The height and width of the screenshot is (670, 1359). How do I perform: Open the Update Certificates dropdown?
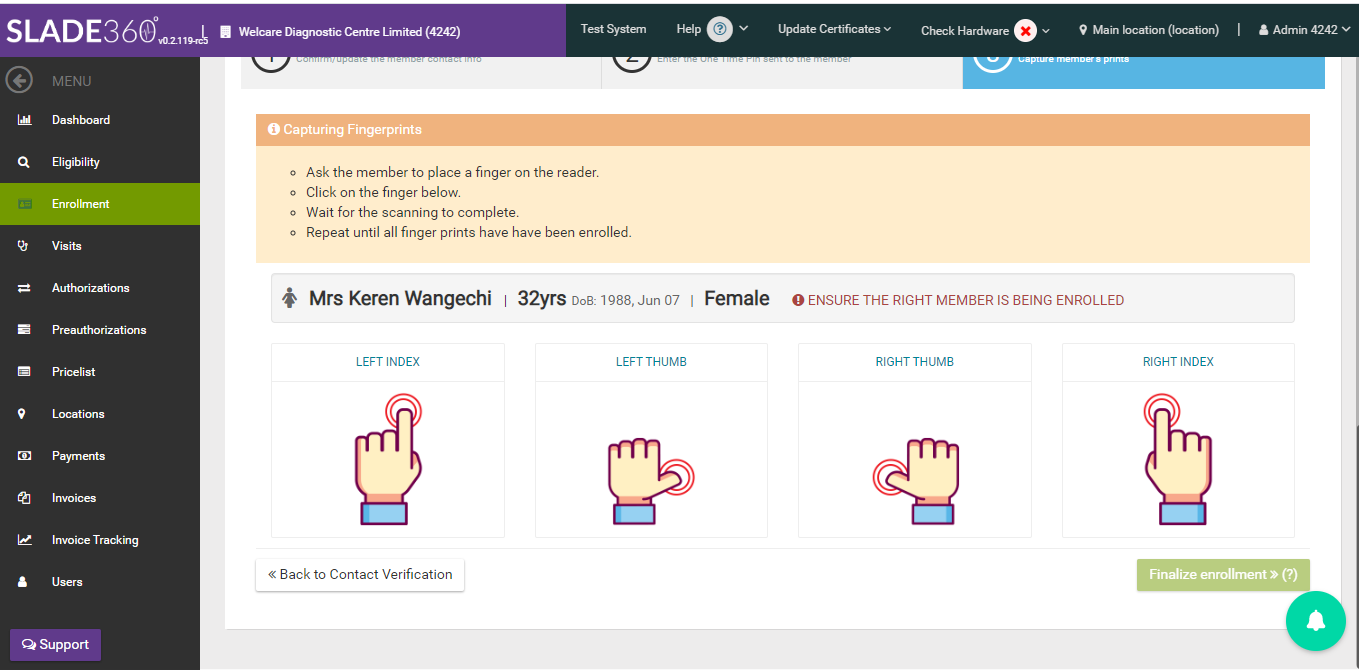point(834,29)
